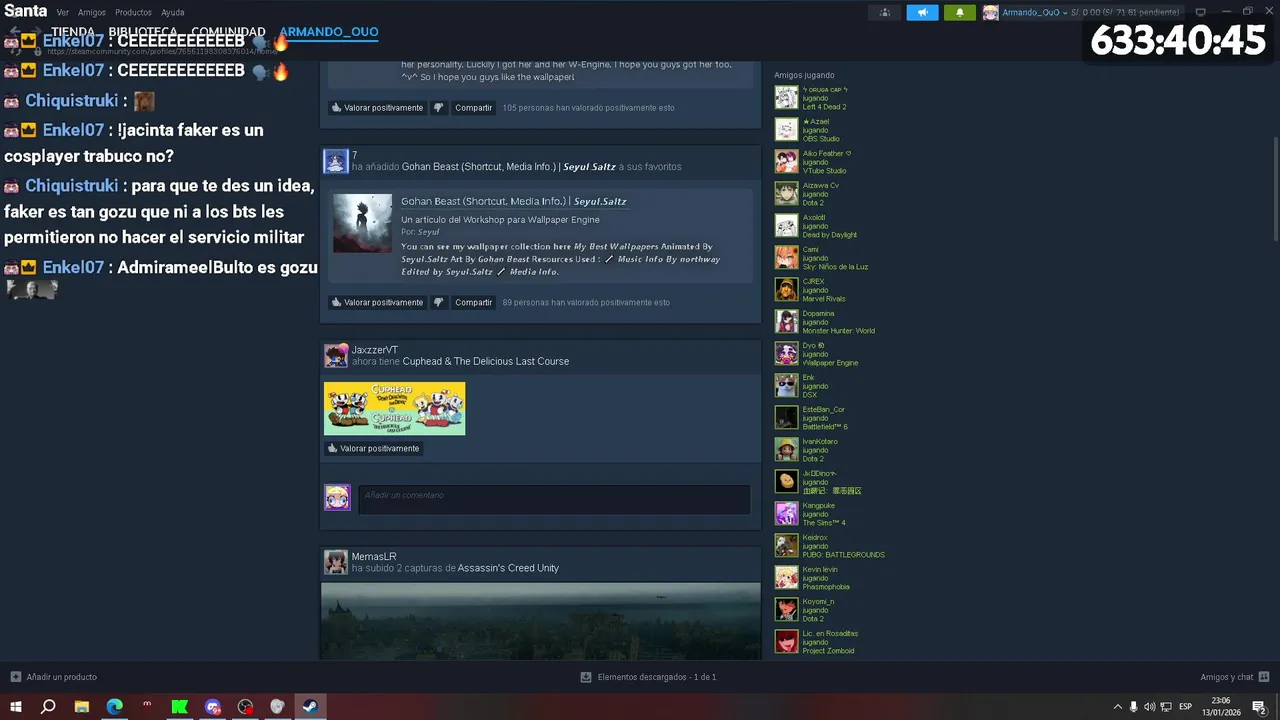Open Assassin's Creed Unity game link
This screenshot has width=1280, height=720.
click(x=508, y=568)
